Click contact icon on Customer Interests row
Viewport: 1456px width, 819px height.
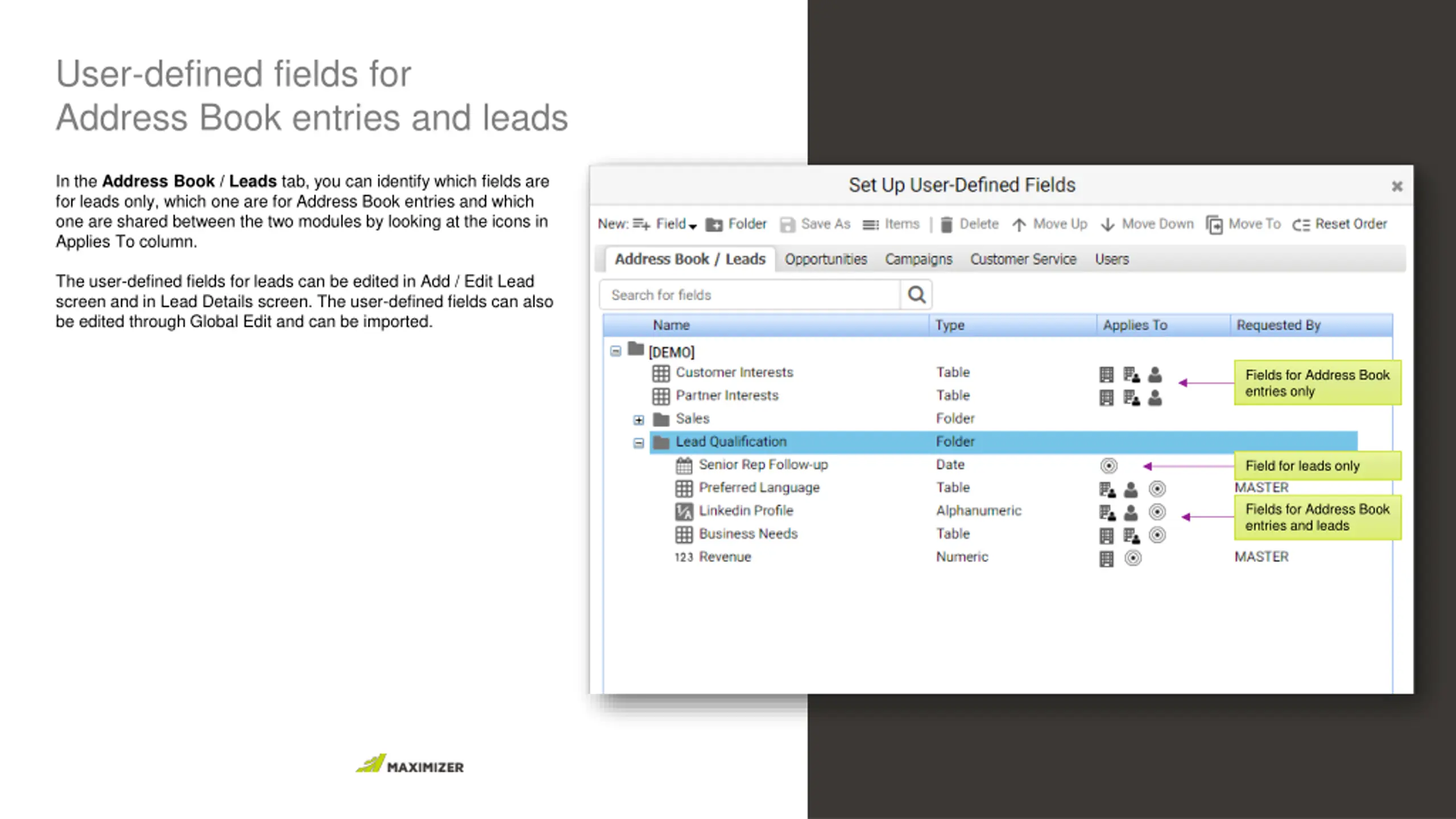tap(1131, 375)
